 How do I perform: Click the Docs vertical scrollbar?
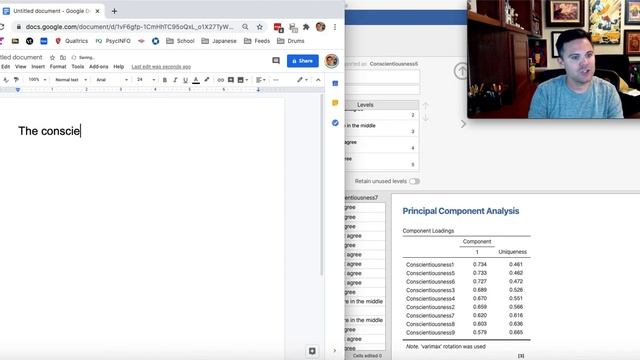pyautogui.click(x=321, y=184)
